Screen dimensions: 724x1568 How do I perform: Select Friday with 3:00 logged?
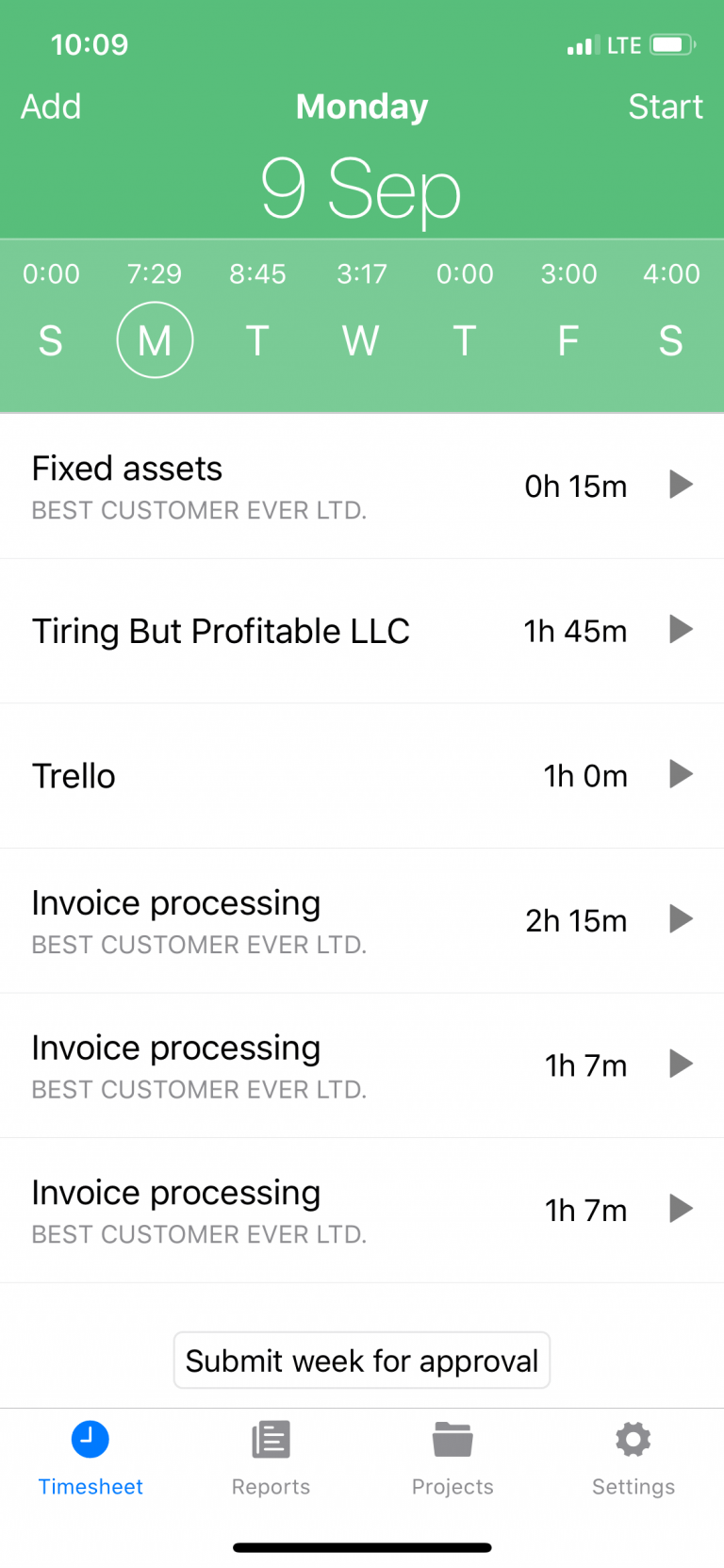pyautogui.click(x=568, y=340)
